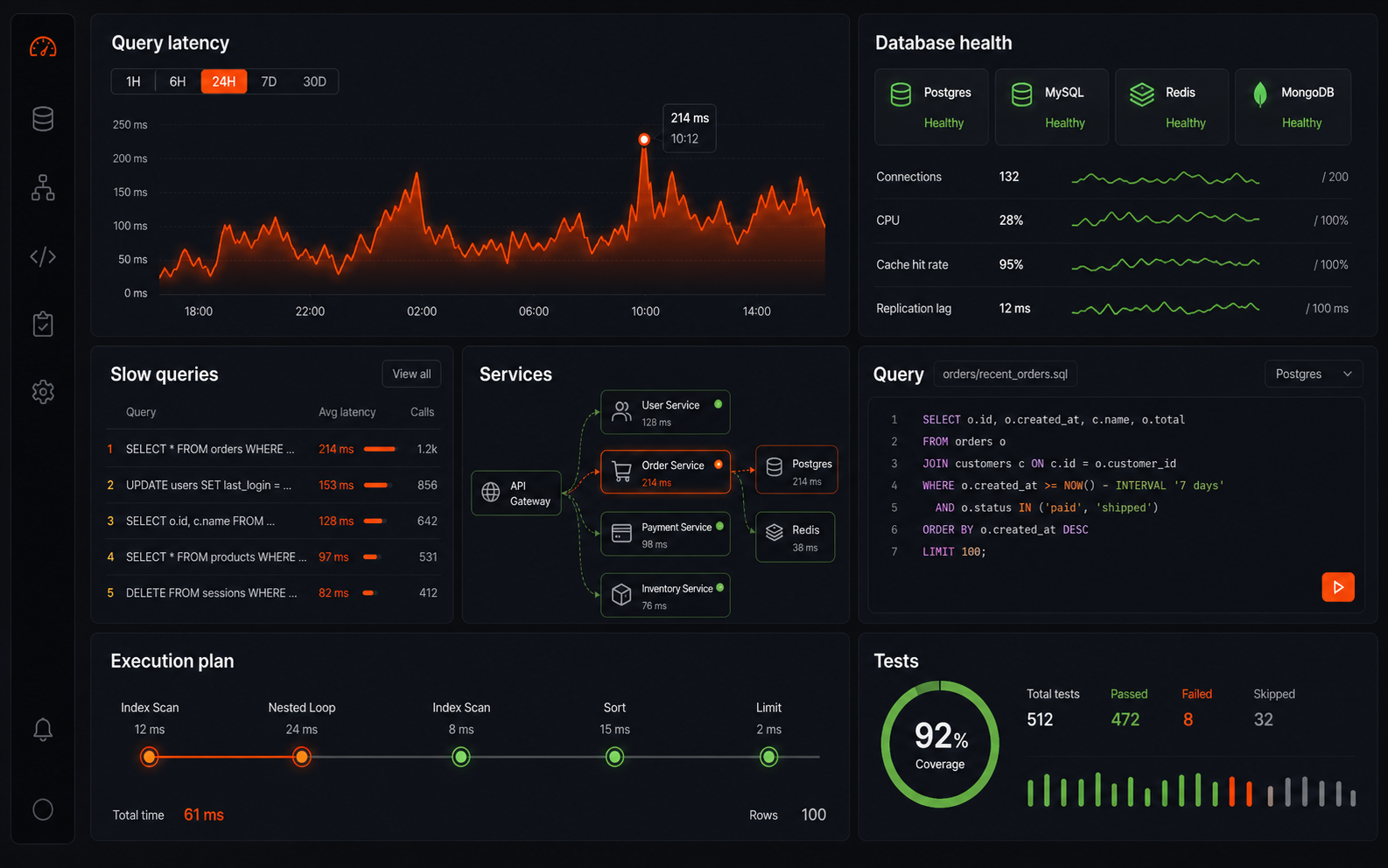Open the notifications bell icon
The height and width of the screenshot is (868, 1388).
pos(43,729)
